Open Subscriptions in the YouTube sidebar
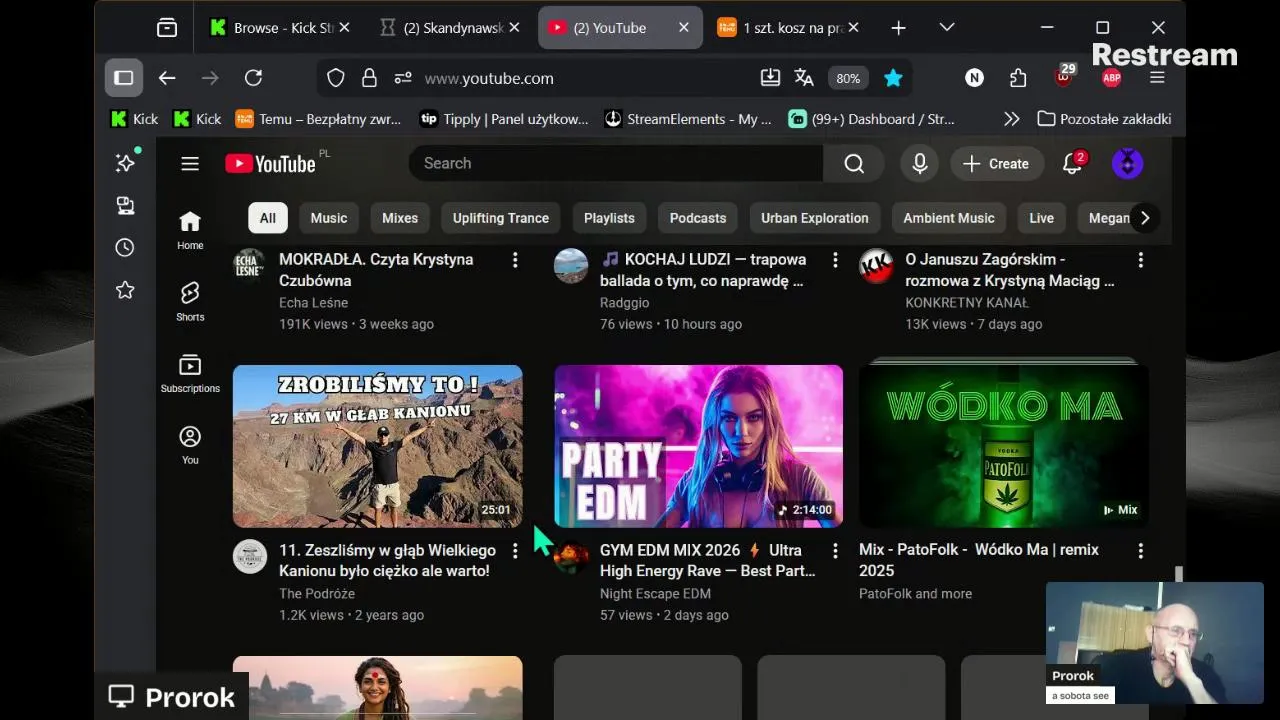Screen dimensions: 1280x720 pos(190,373)
